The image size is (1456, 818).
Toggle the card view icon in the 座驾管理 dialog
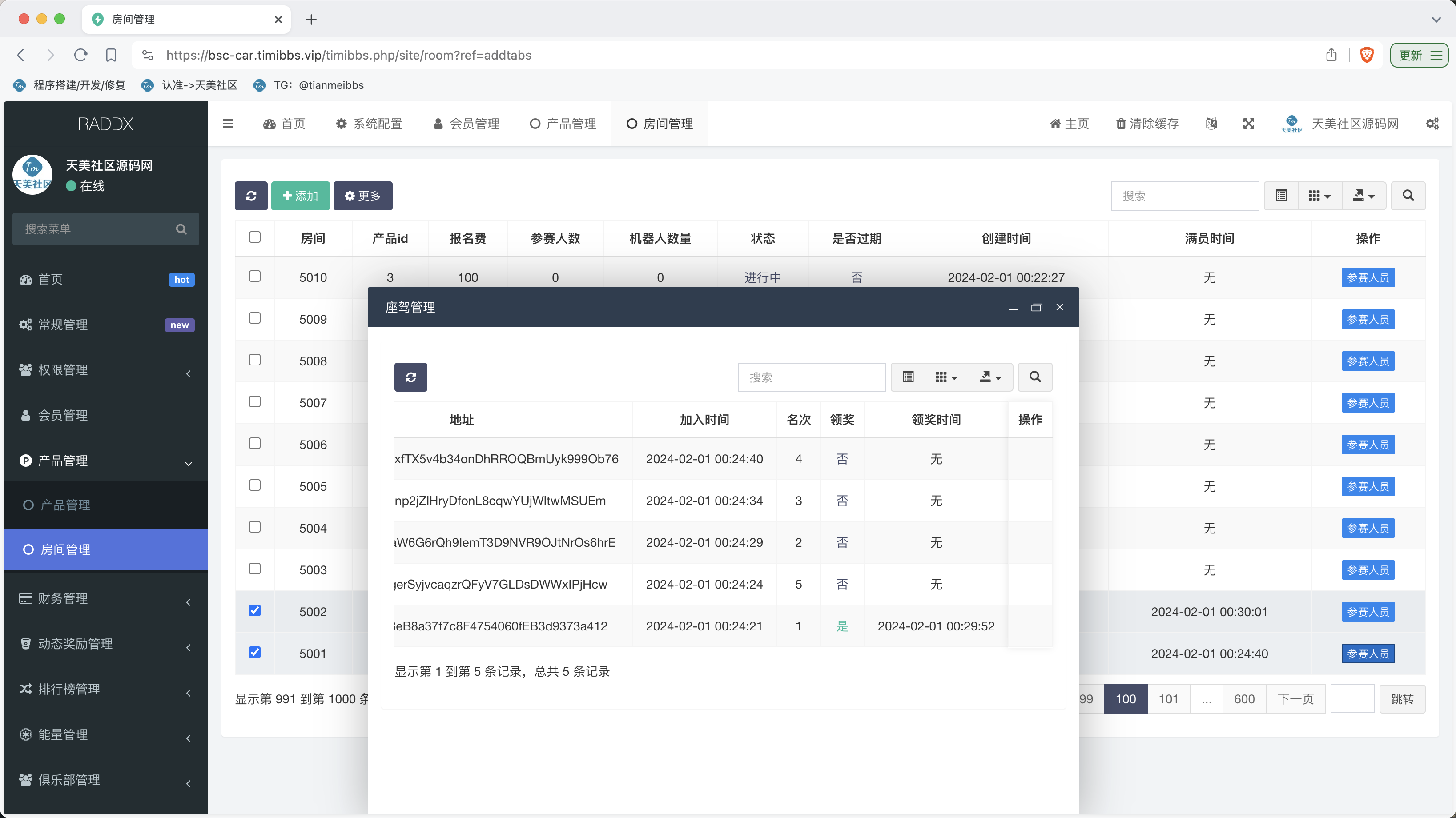[908, 377]
